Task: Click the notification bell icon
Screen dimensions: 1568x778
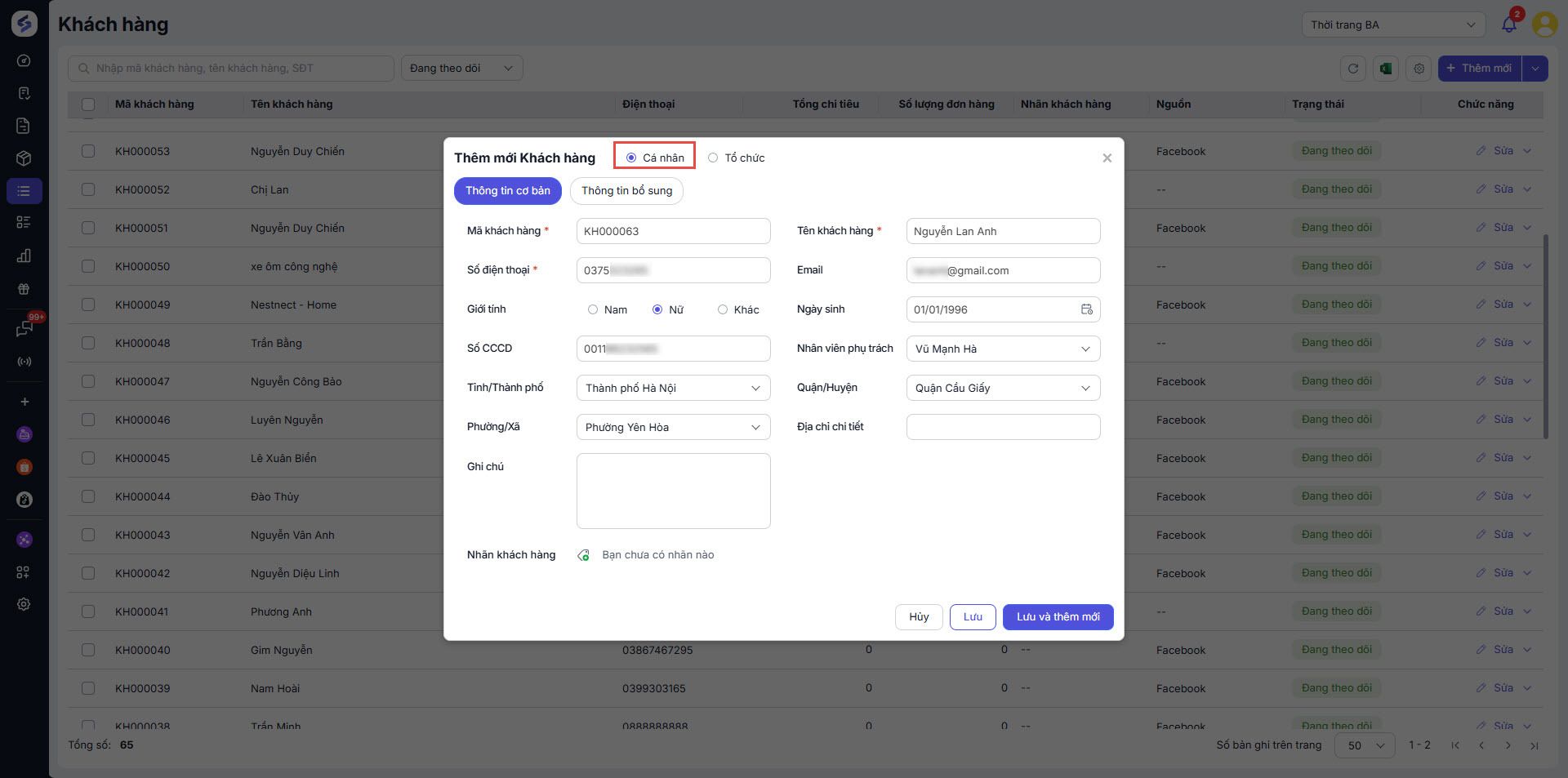Action: pos(1508,24)
